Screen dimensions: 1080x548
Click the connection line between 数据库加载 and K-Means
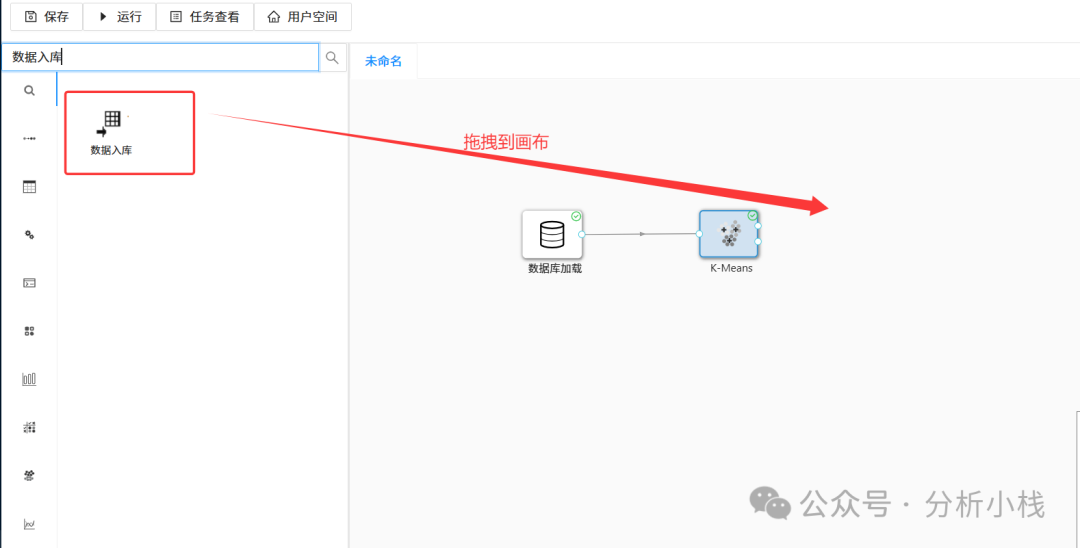click(x=642, y=234)
